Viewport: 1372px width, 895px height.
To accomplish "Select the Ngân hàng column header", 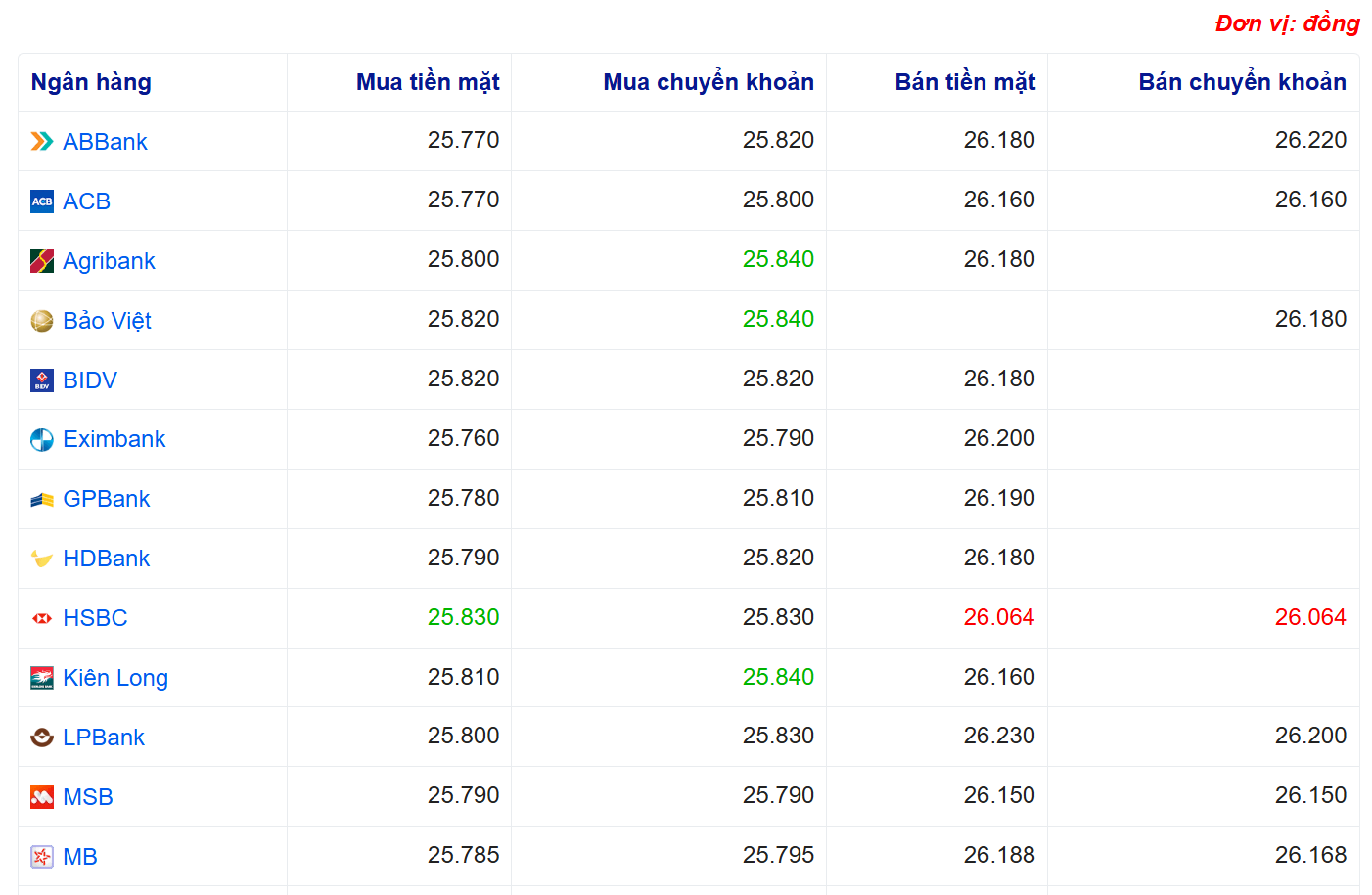I will (91, 82).
